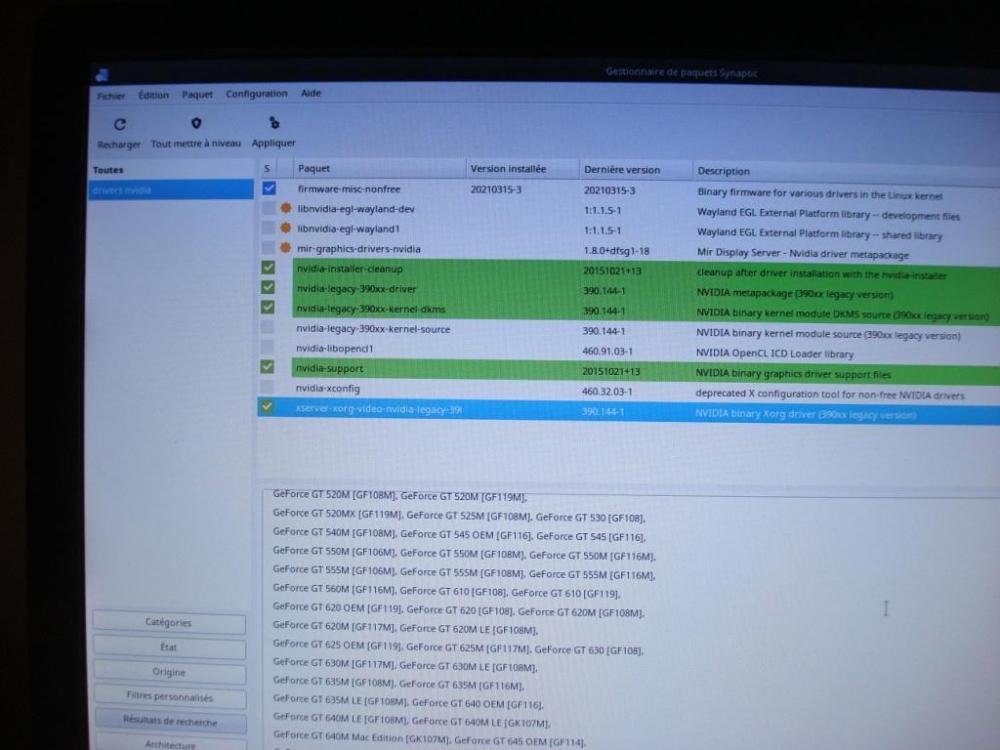This screenshot has height=750, width=1000.
Task: Click the Résultats de recherche button
Action: (x=170, y=722)
